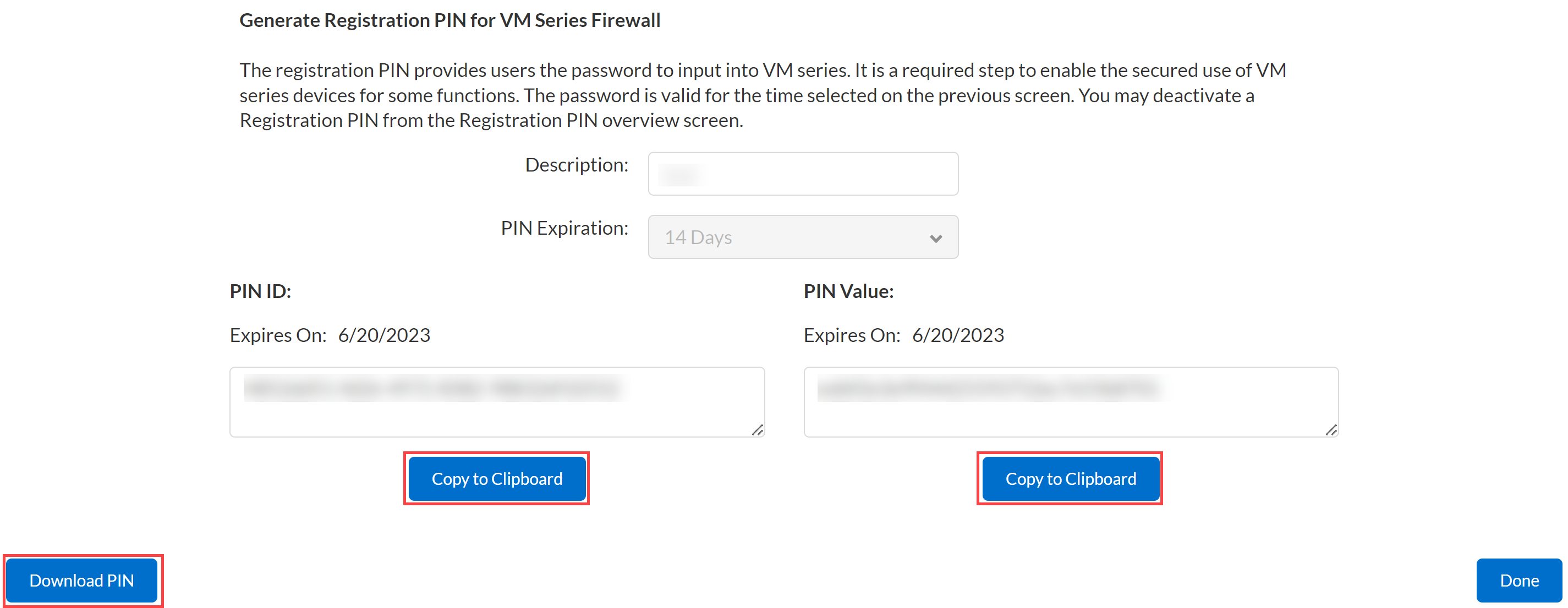1568x608 pixels.
Task: Click the "Description:" label
Action: (577, 165)
